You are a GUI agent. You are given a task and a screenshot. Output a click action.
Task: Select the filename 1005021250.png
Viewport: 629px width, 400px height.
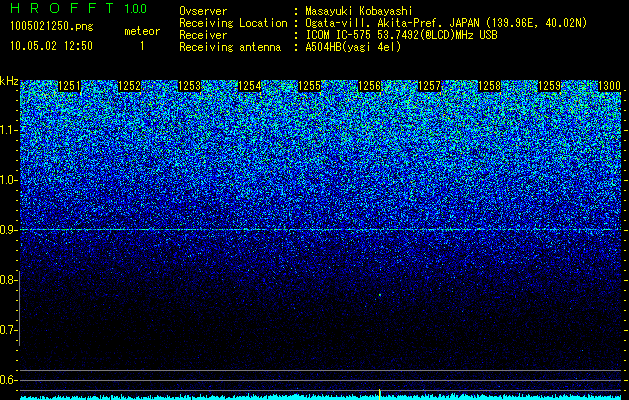(x=52, y=27)
